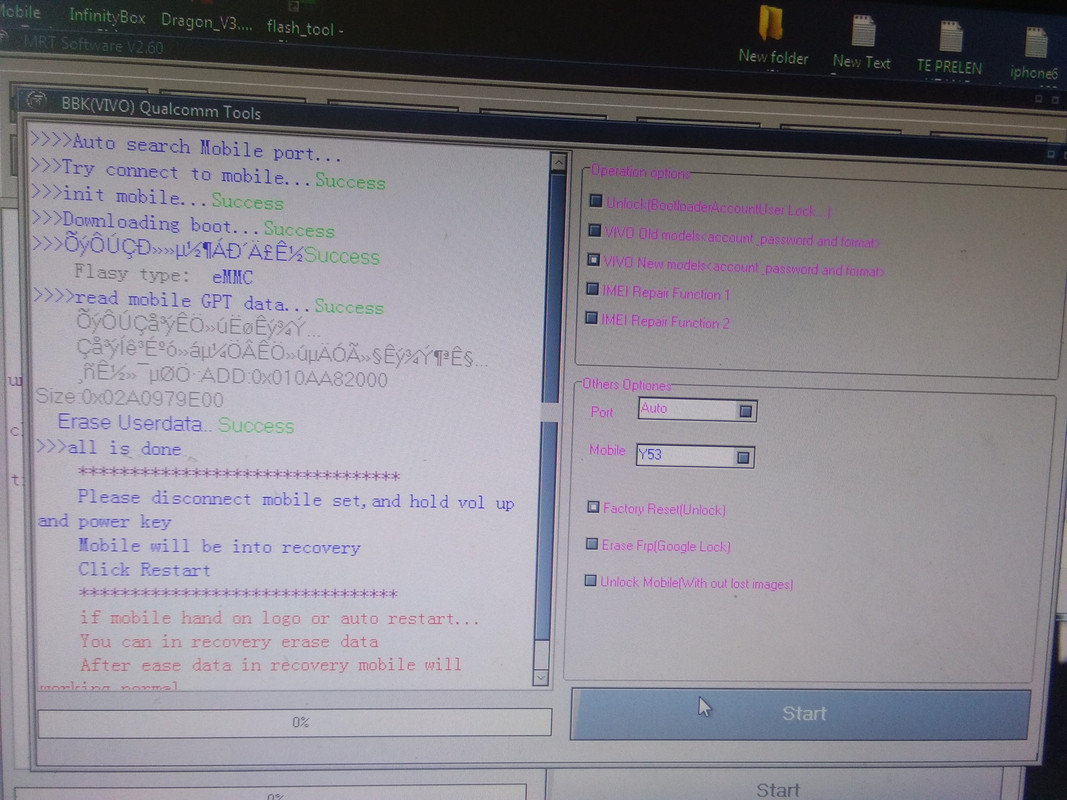Click log scrollbar up arrow
This screenshot has width=1067, height=800.
point(558,162)
